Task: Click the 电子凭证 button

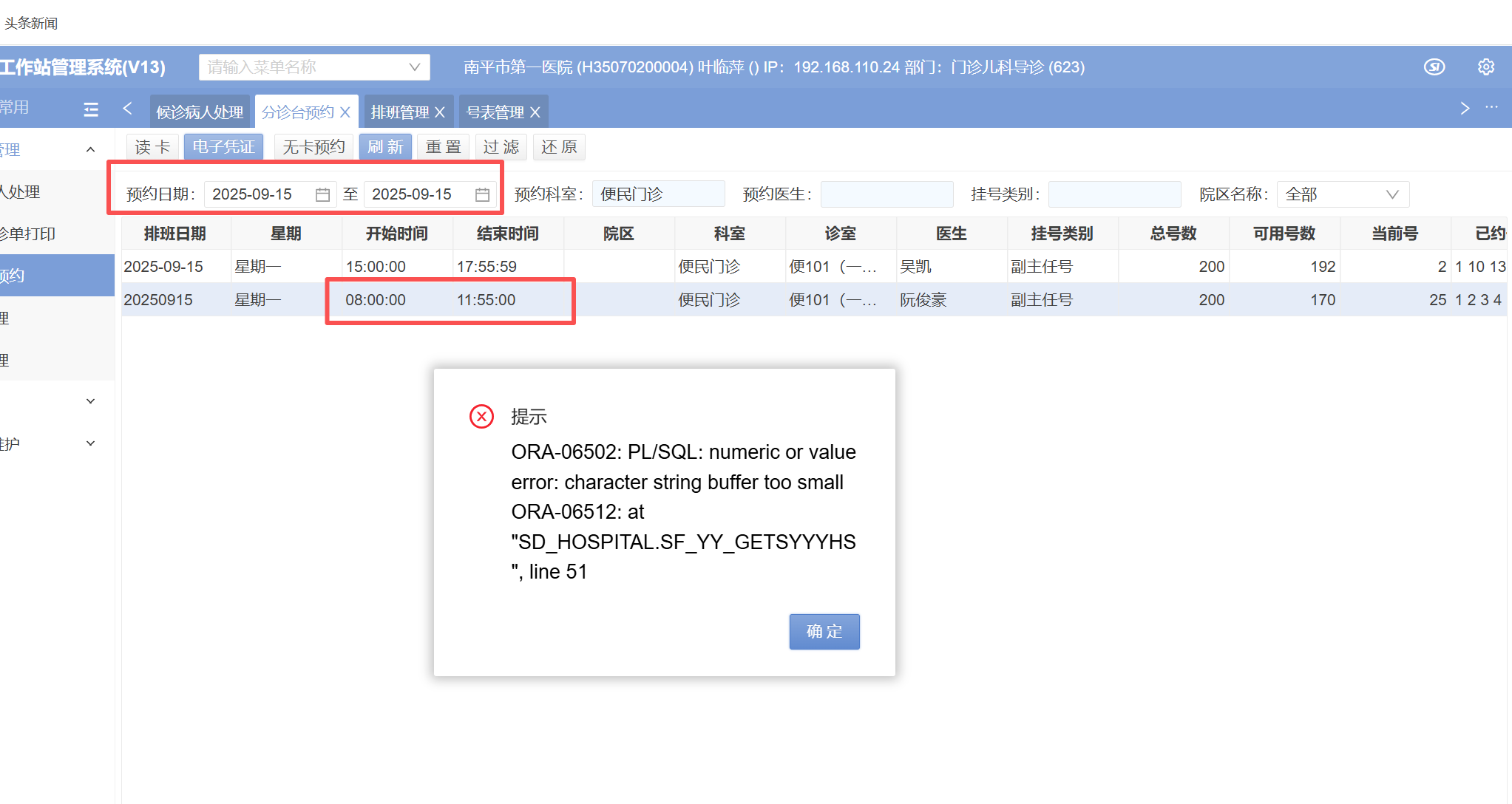Action: (x=223, y=147)
